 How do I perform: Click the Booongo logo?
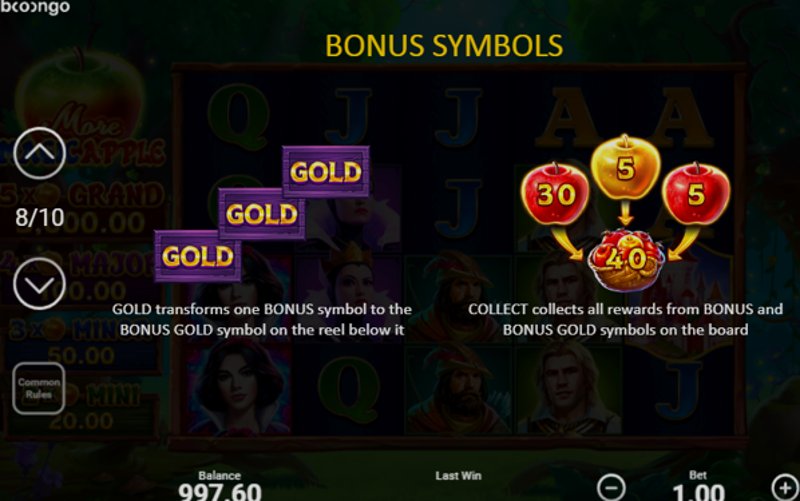(35, 7)
